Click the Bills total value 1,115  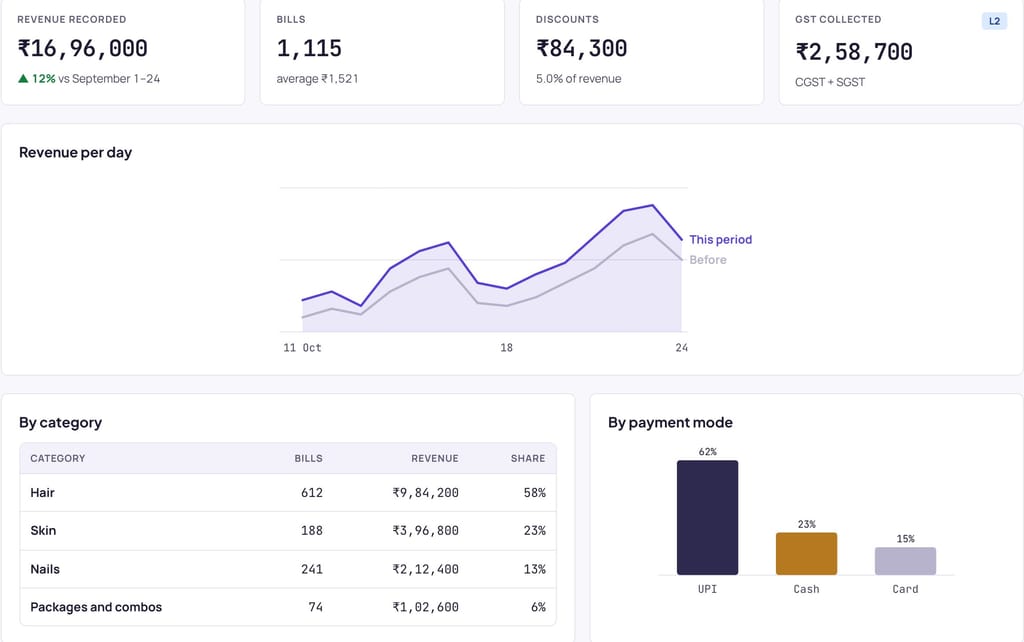(309, 48)
